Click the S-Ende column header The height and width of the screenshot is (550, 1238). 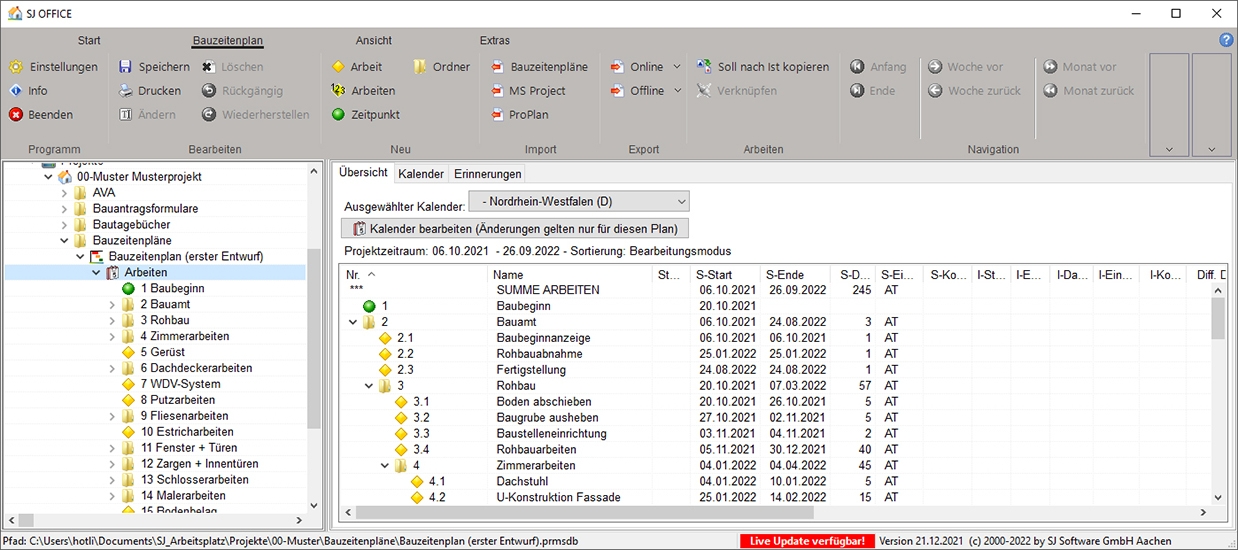pos(795,274)
